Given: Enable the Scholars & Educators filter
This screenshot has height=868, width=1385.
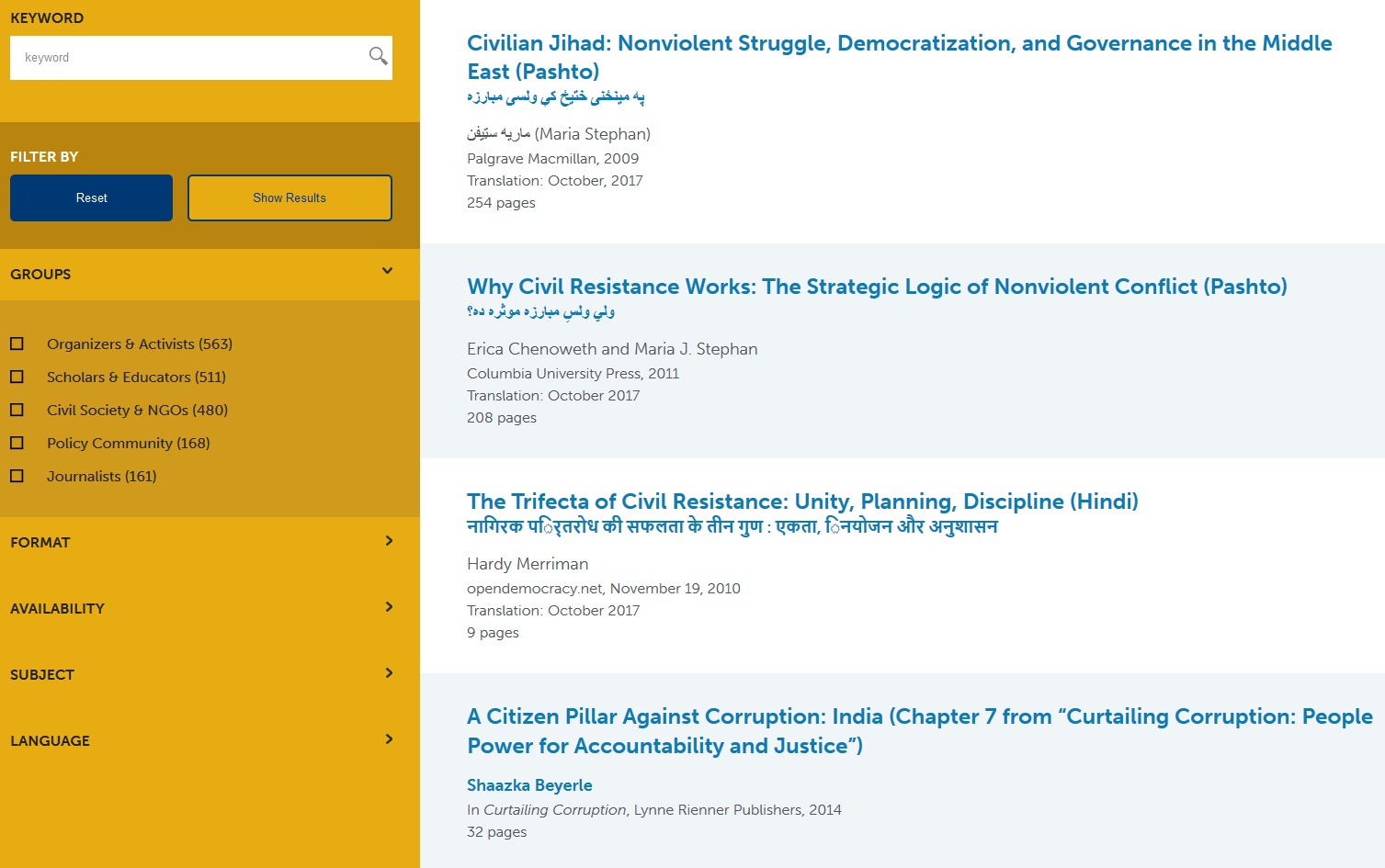Looking at the screenshot, I should pos(17,377).
